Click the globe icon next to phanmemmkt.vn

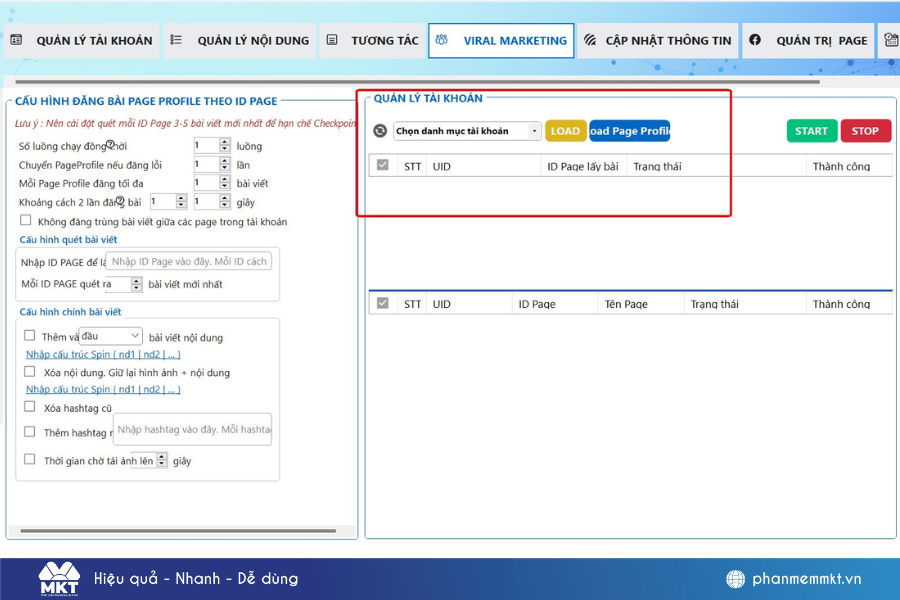pos(736,579)
